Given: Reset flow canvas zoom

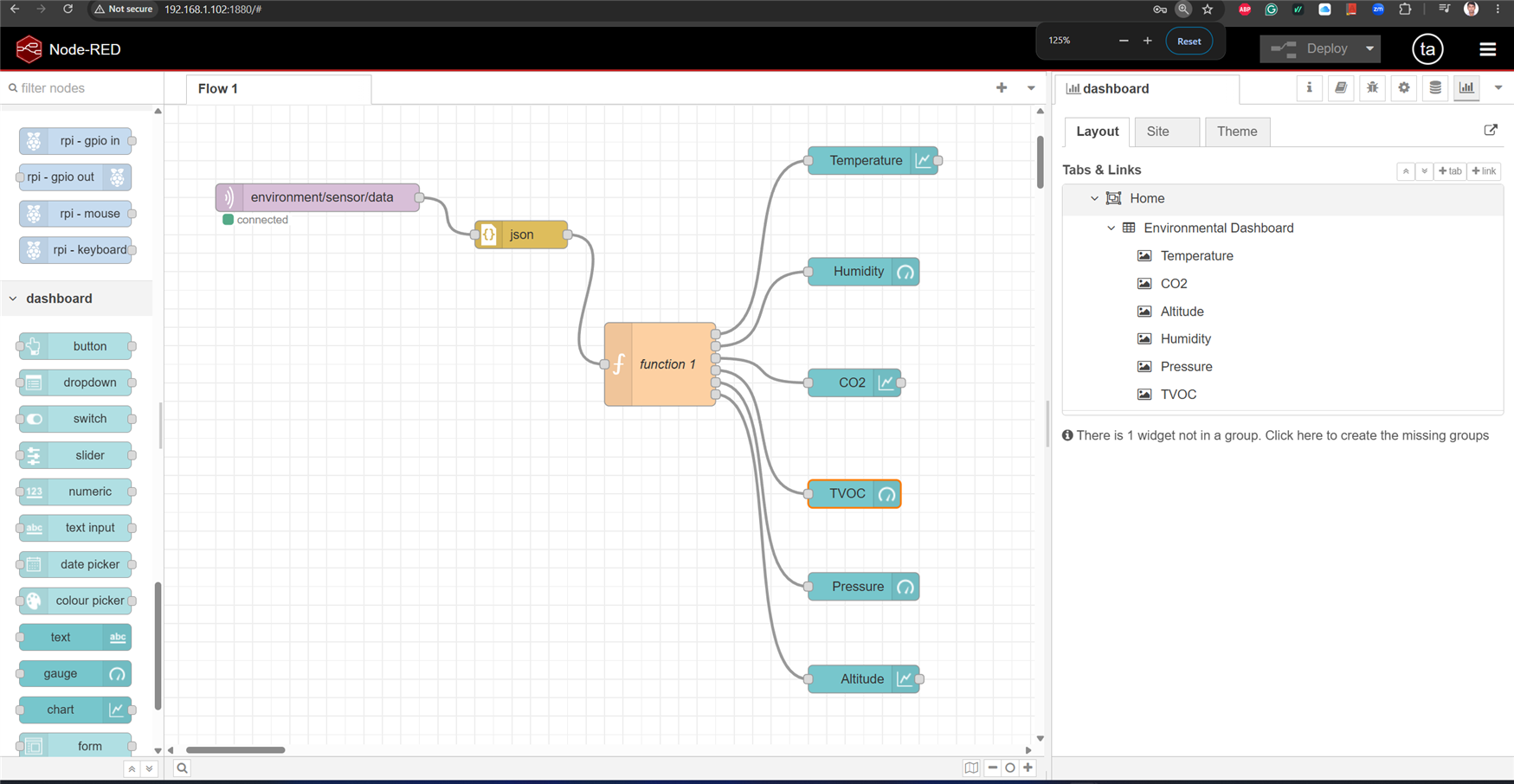Looking at the screenshot, I should click(x=1010, y=768).
